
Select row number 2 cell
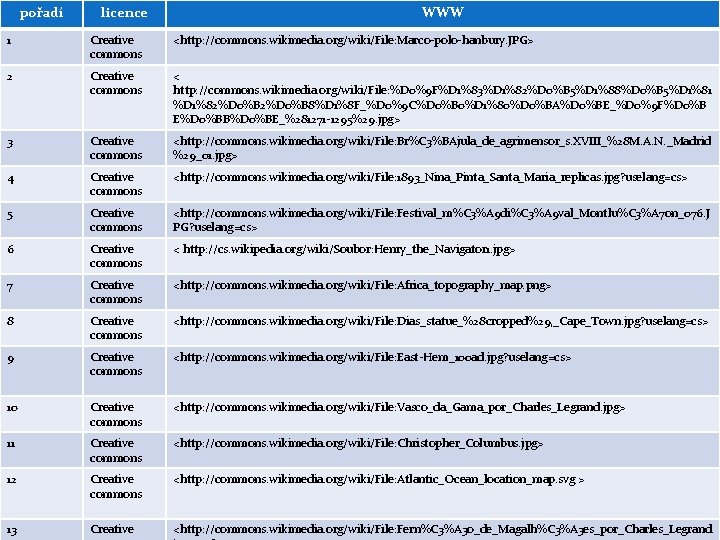tap(41, 97)
